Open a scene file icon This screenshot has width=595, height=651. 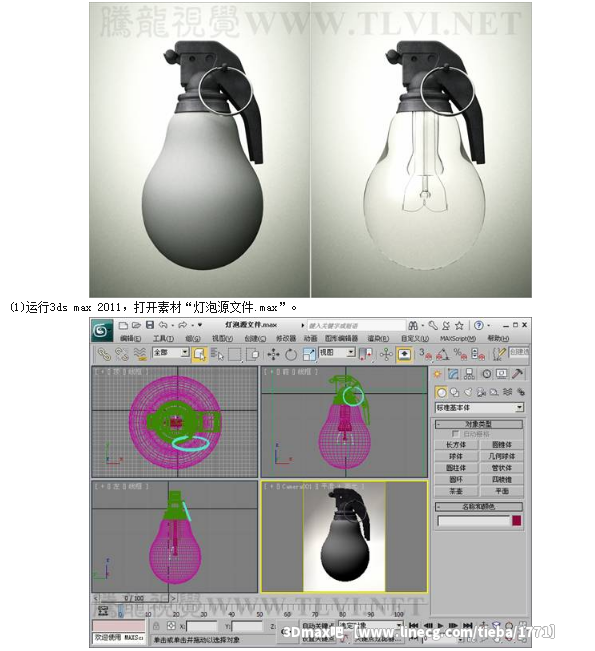(137, 325)
